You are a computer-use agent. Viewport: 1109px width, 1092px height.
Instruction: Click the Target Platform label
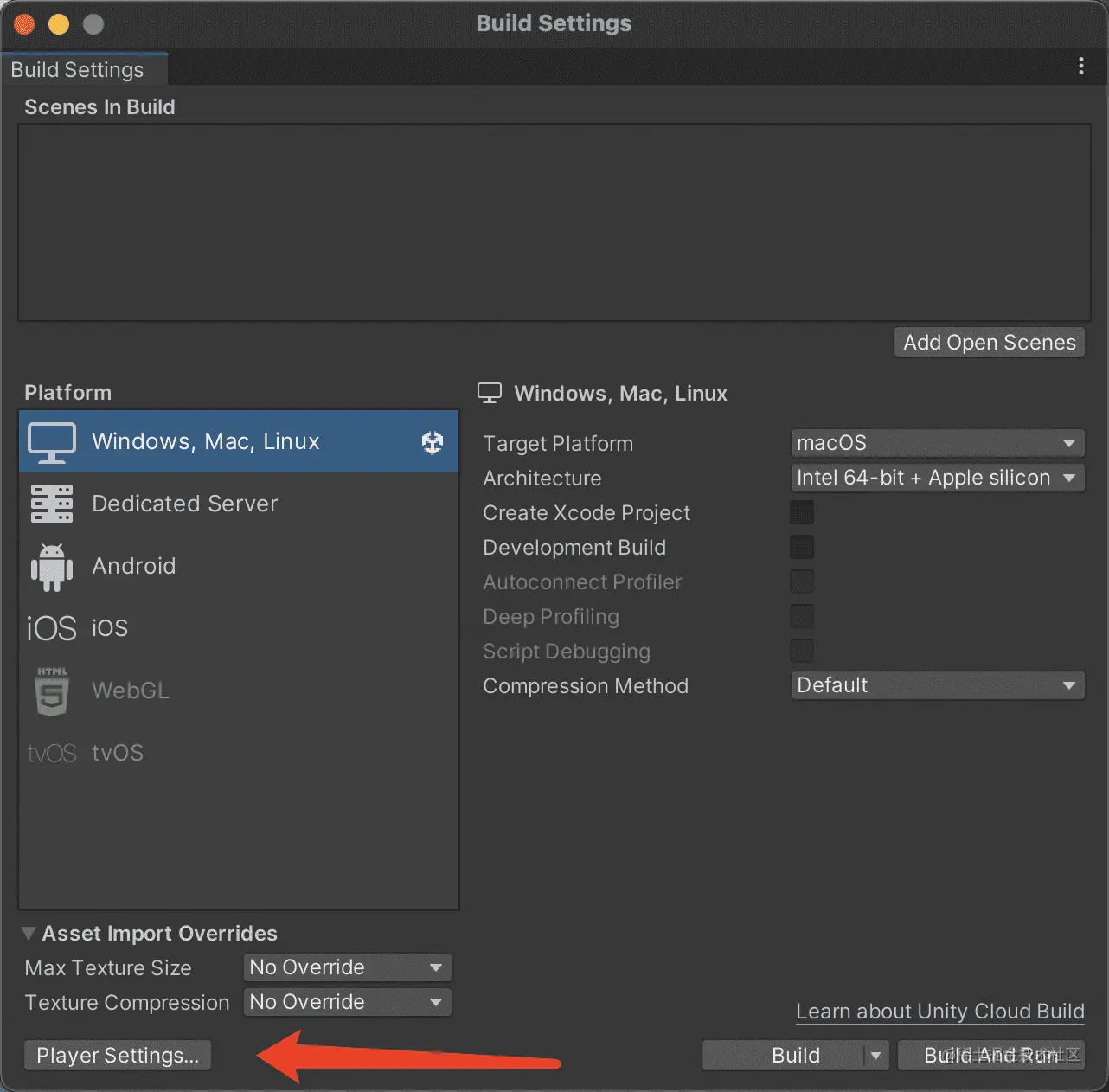coord(558,444)
